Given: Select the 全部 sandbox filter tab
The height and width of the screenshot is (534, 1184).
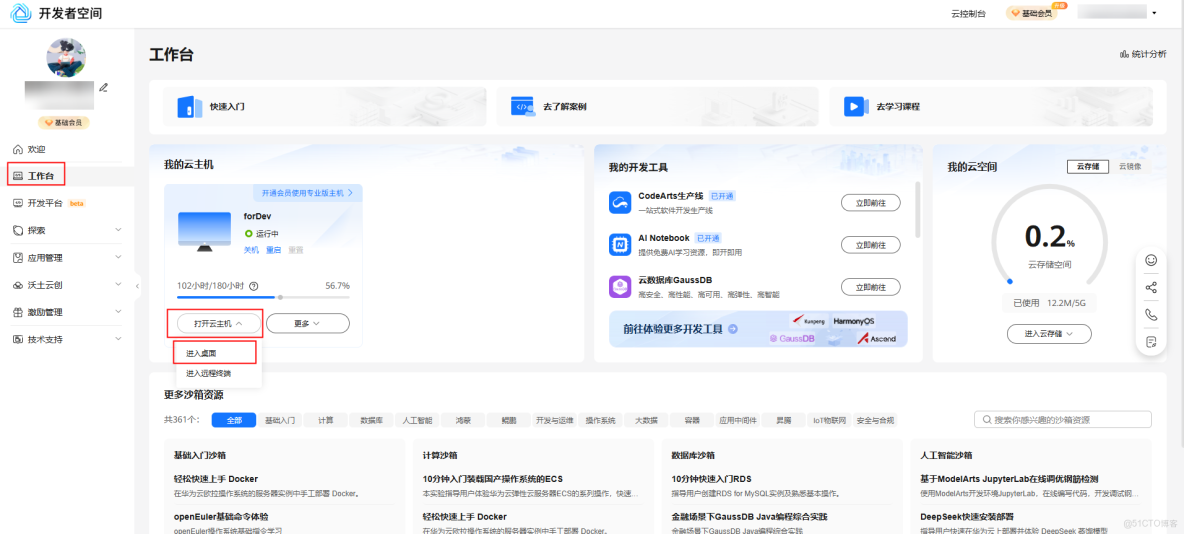Looking at the screenshot, I should click(x=234, y=421).
